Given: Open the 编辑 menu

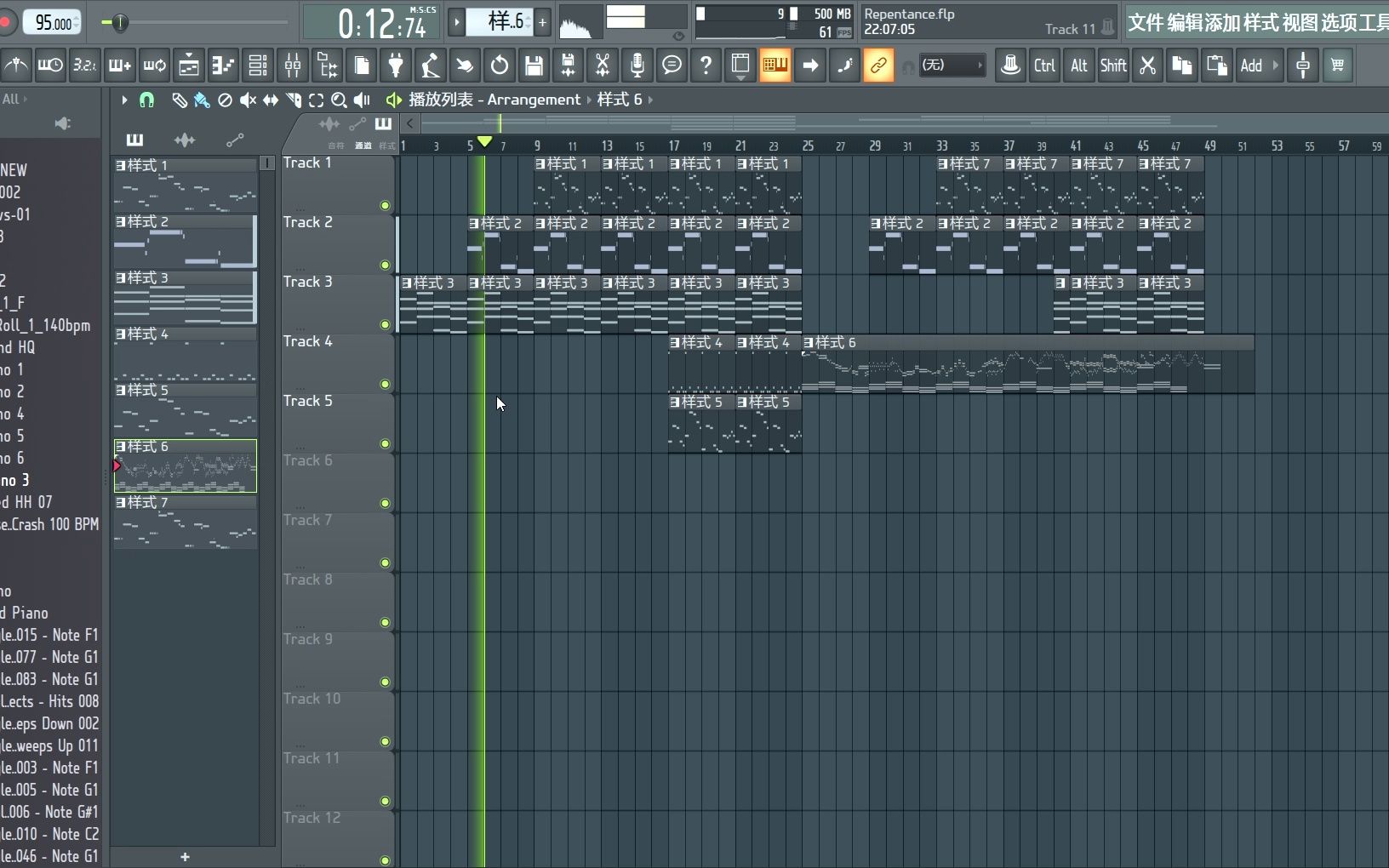Looking at the screenshot, I should click(x=1185, y=23).
